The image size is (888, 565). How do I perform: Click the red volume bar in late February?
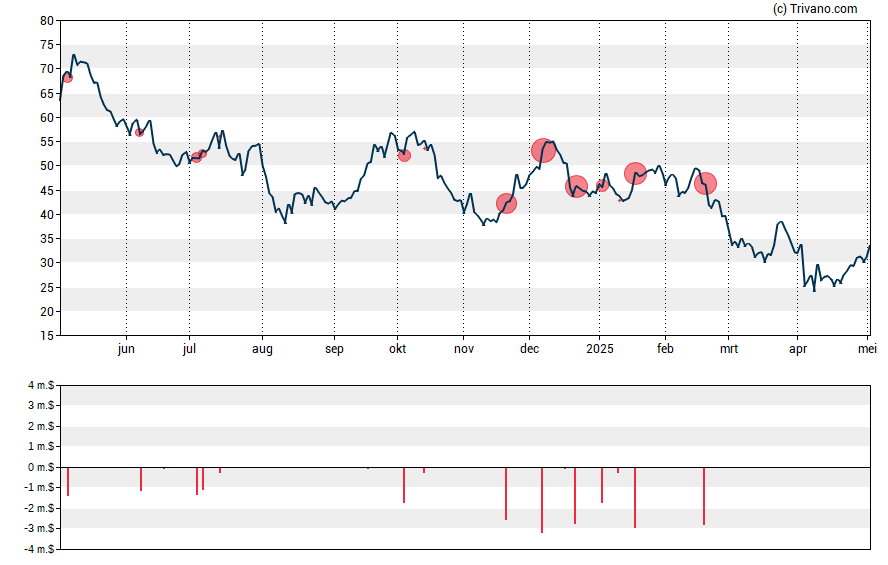coord(704,496)
